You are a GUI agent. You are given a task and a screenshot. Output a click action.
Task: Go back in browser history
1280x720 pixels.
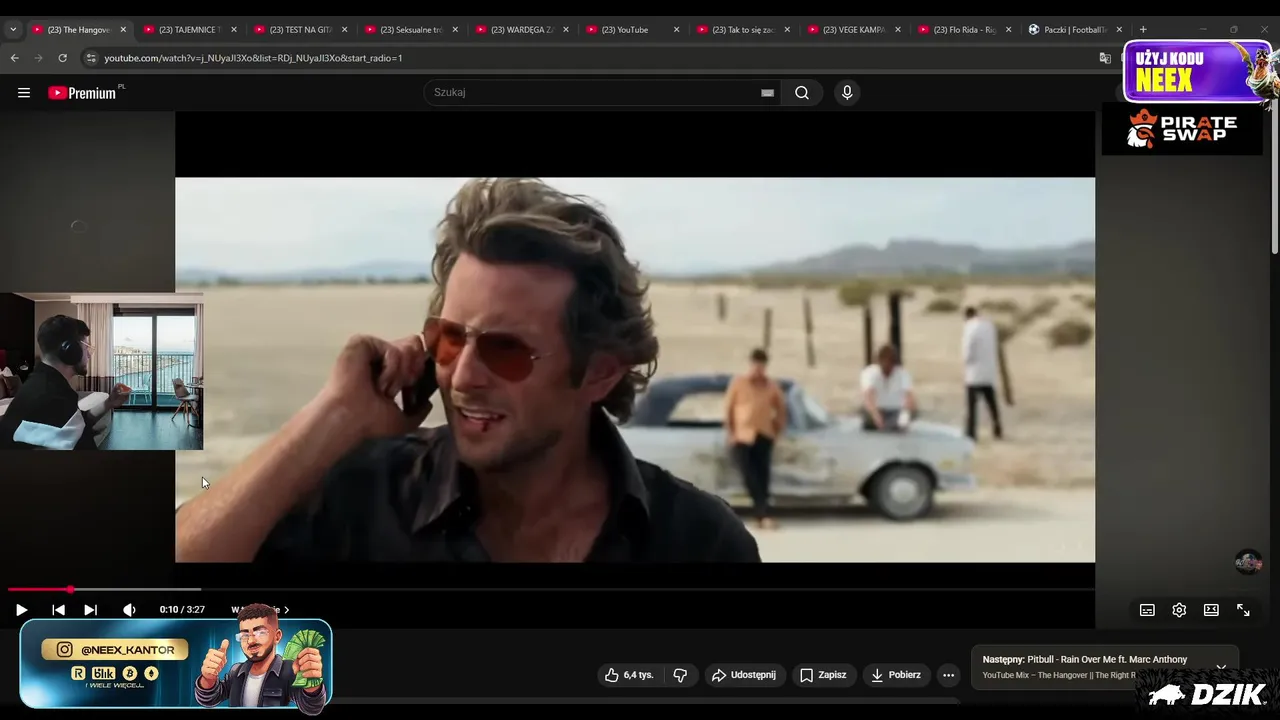click(15, 58)
